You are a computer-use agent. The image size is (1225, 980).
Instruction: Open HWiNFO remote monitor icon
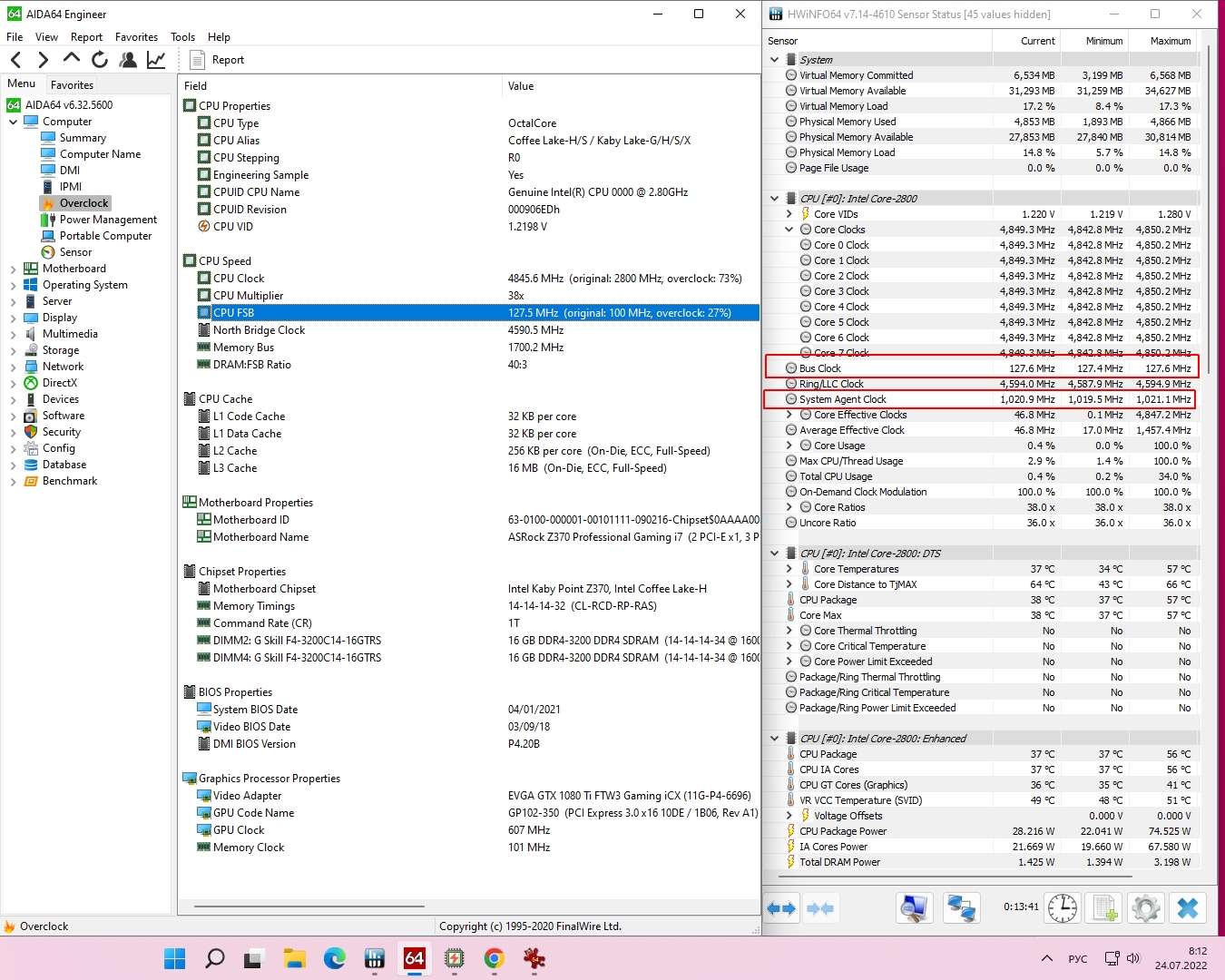click(914, 907)
